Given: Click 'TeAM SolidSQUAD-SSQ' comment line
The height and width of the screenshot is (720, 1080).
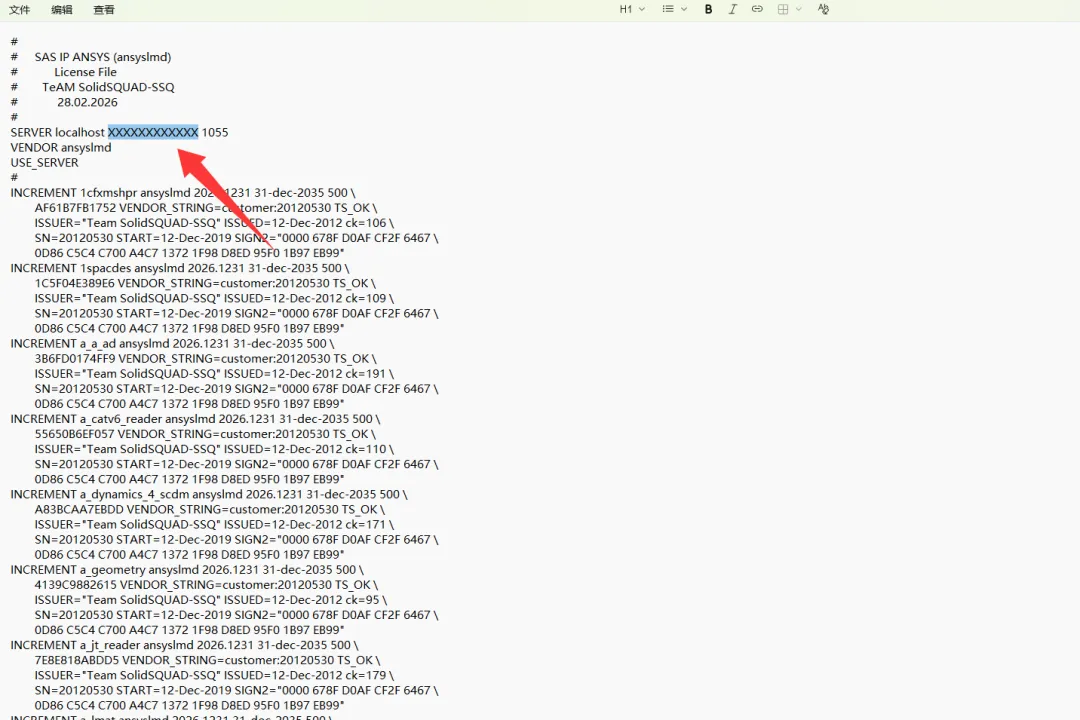Looking at the screenshot, I should pyautogui.click(x=108, y=88).
